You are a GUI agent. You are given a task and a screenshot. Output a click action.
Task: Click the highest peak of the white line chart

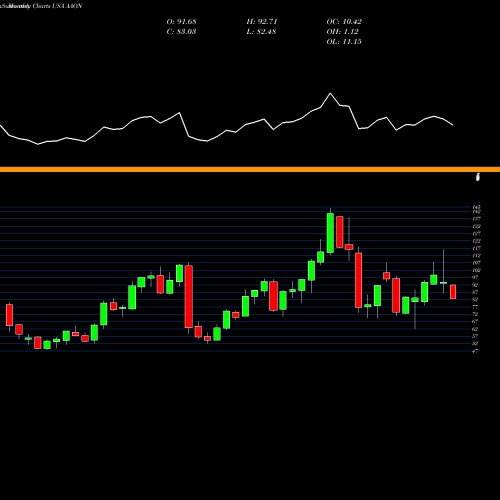click(x=330, y=93)
